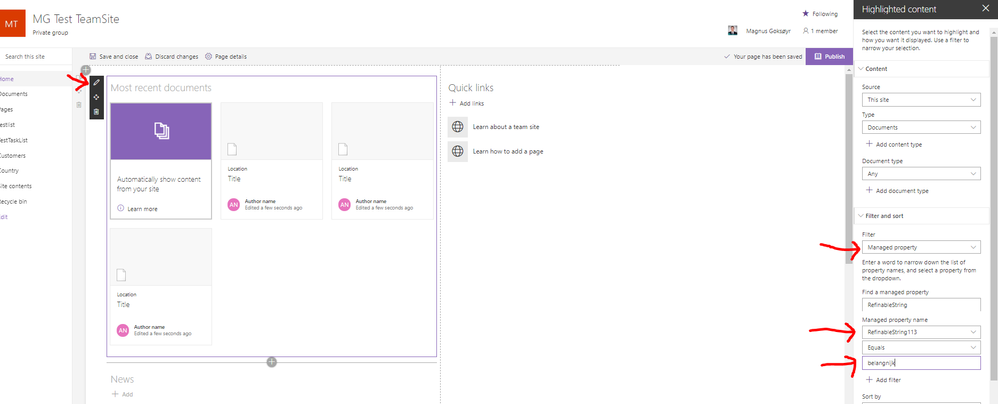Click the delete web part trash icon
The image size is (998, 404).
[97, 112]
